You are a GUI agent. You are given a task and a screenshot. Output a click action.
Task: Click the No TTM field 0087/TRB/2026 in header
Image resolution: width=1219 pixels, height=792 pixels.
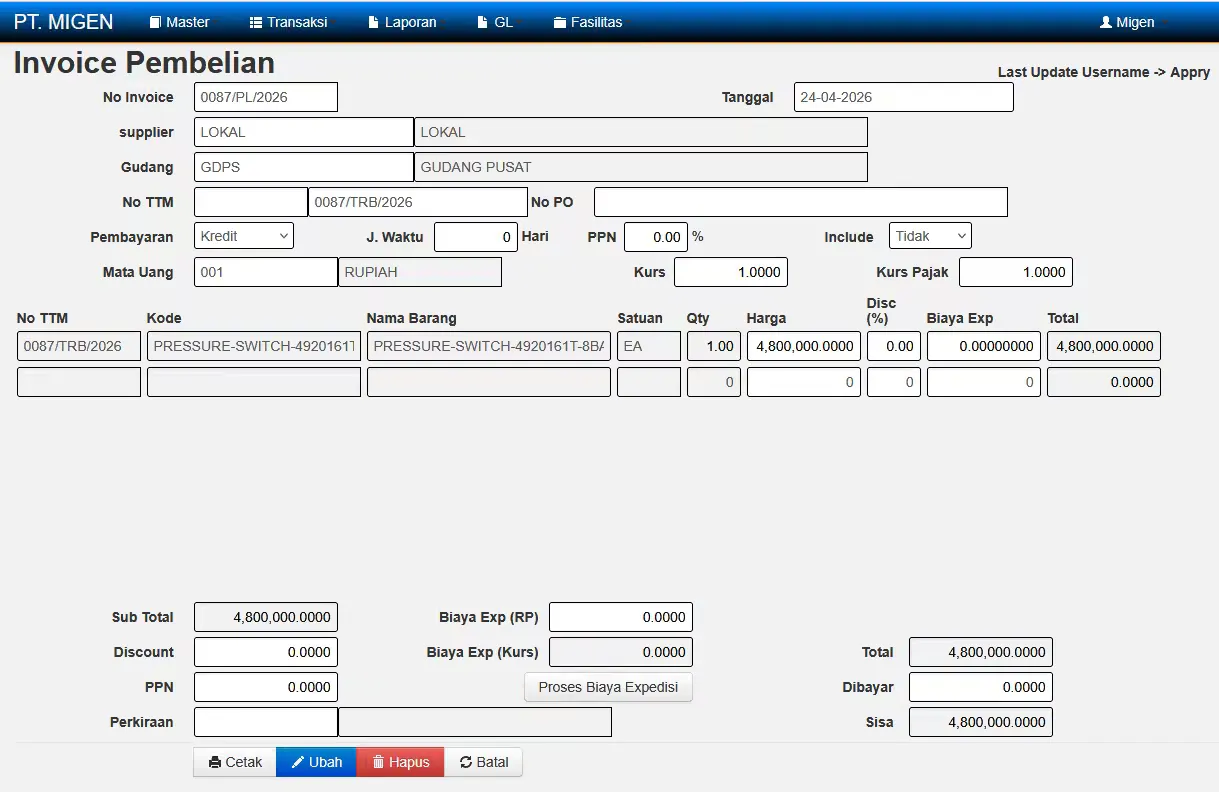click(x=418, y=202)
